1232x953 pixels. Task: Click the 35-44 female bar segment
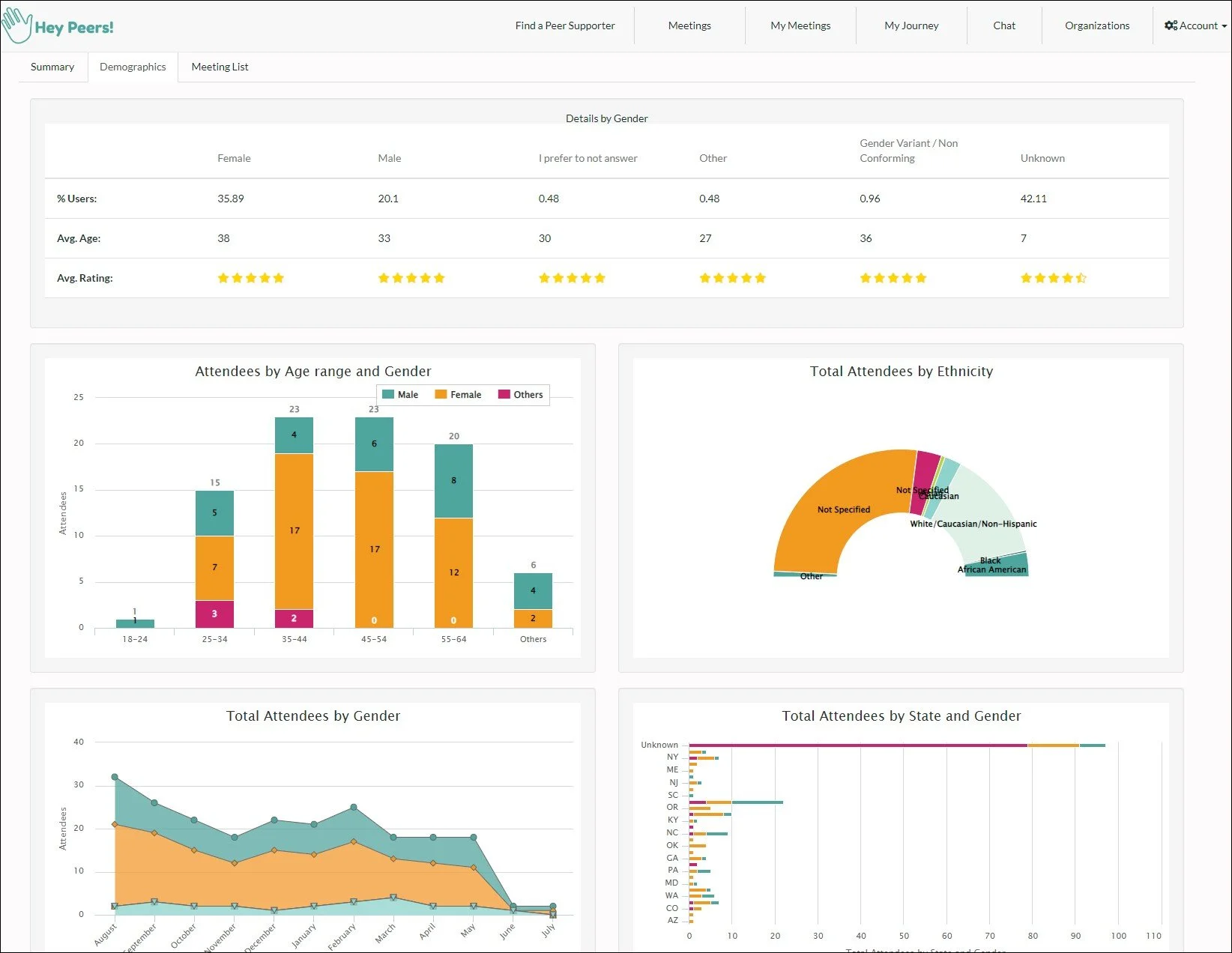[x=294, y=531]
